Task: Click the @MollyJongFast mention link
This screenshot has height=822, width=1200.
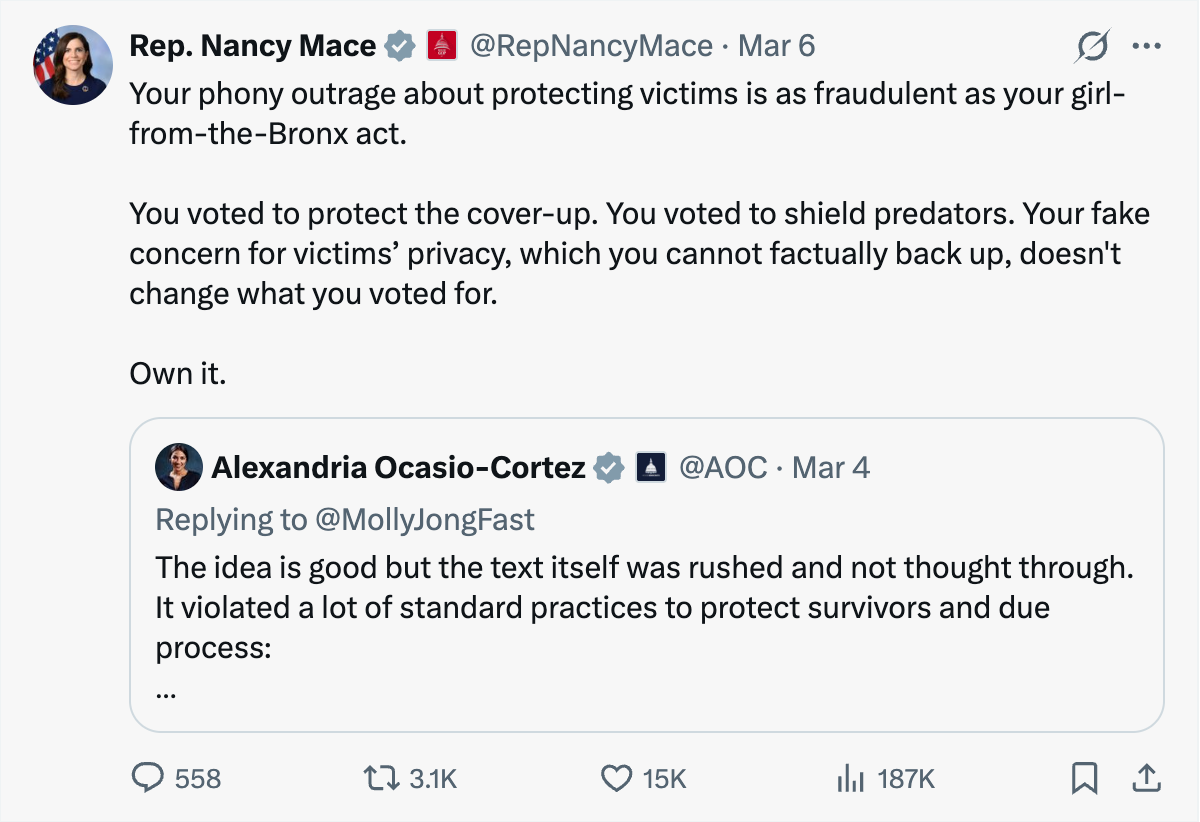Action: coord(425,519)
